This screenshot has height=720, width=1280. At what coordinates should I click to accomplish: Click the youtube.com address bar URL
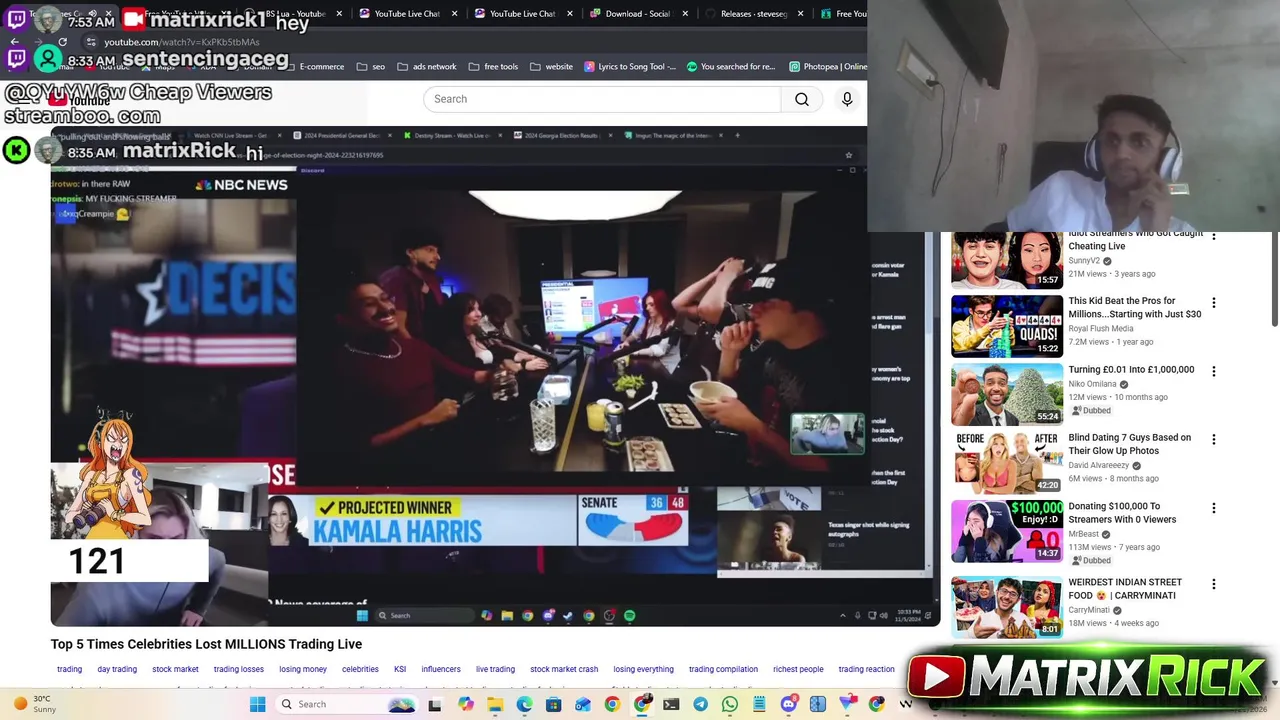182,42
